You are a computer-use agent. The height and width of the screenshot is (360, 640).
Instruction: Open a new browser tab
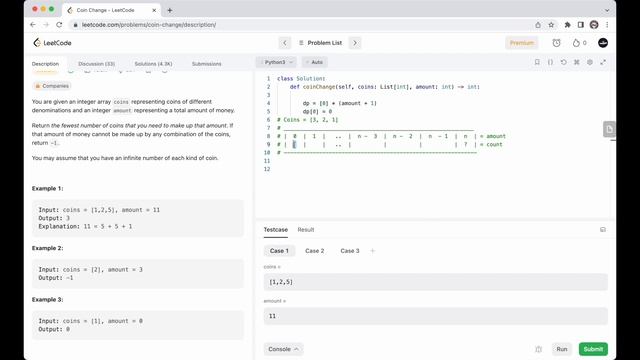click(170, 10)
